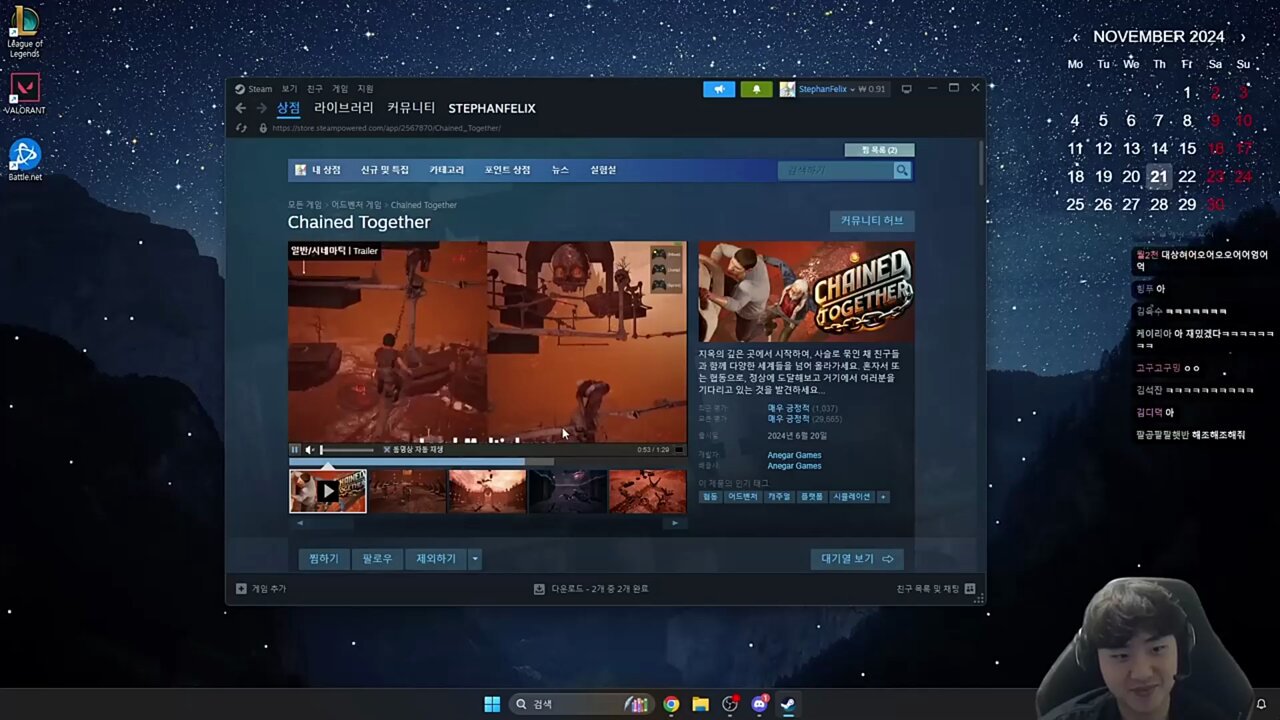Click the 팔로우 button
Screen dimensions: 1280x720
377,559
